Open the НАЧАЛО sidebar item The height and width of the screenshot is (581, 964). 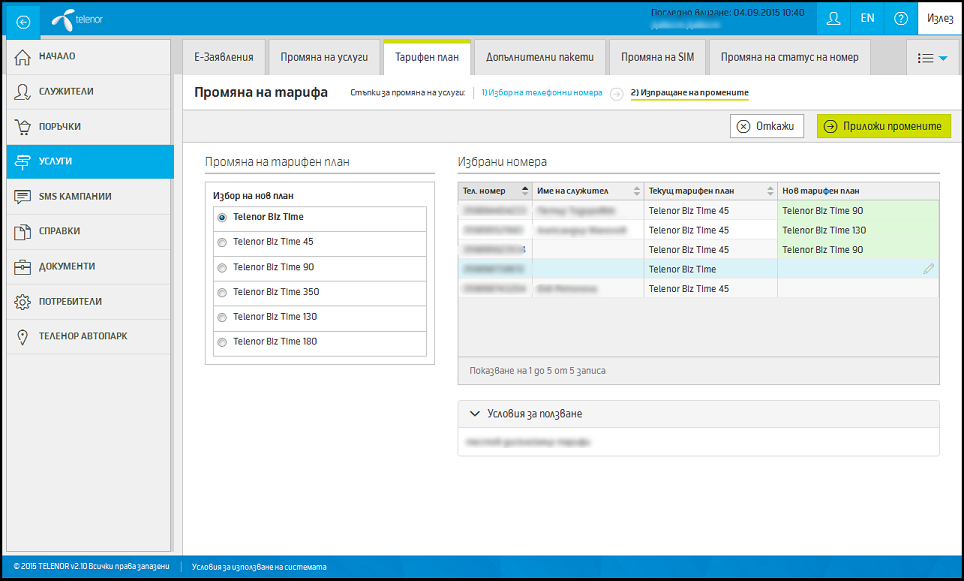click(89, 57)
